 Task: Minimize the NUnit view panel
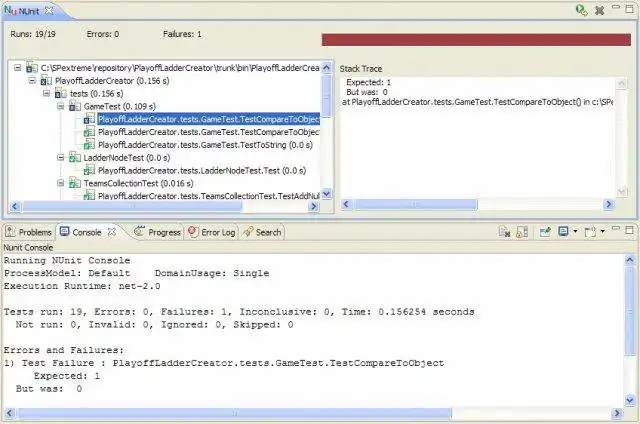click(x=616, y=7)
